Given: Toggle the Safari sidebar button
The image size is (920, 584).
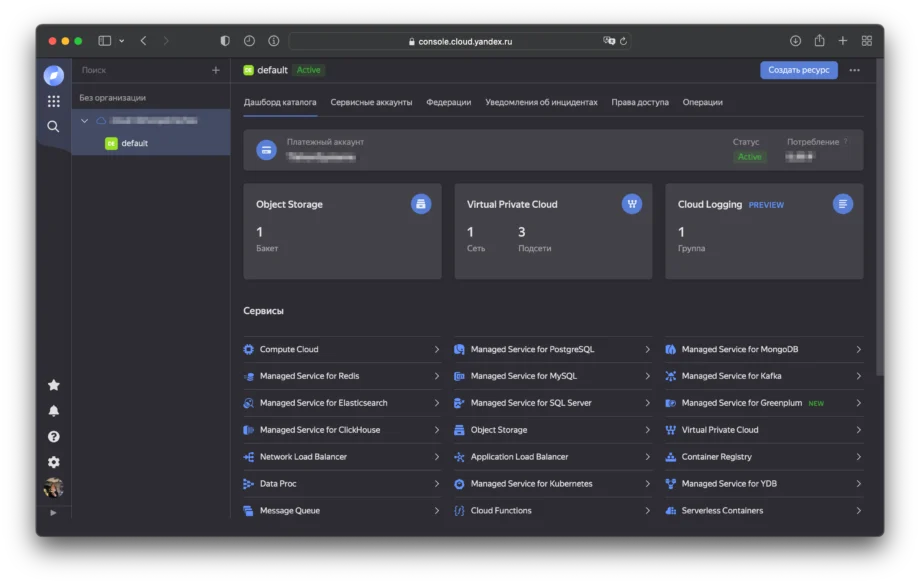Looking at the screenshot, I should [x=104, y=40].
